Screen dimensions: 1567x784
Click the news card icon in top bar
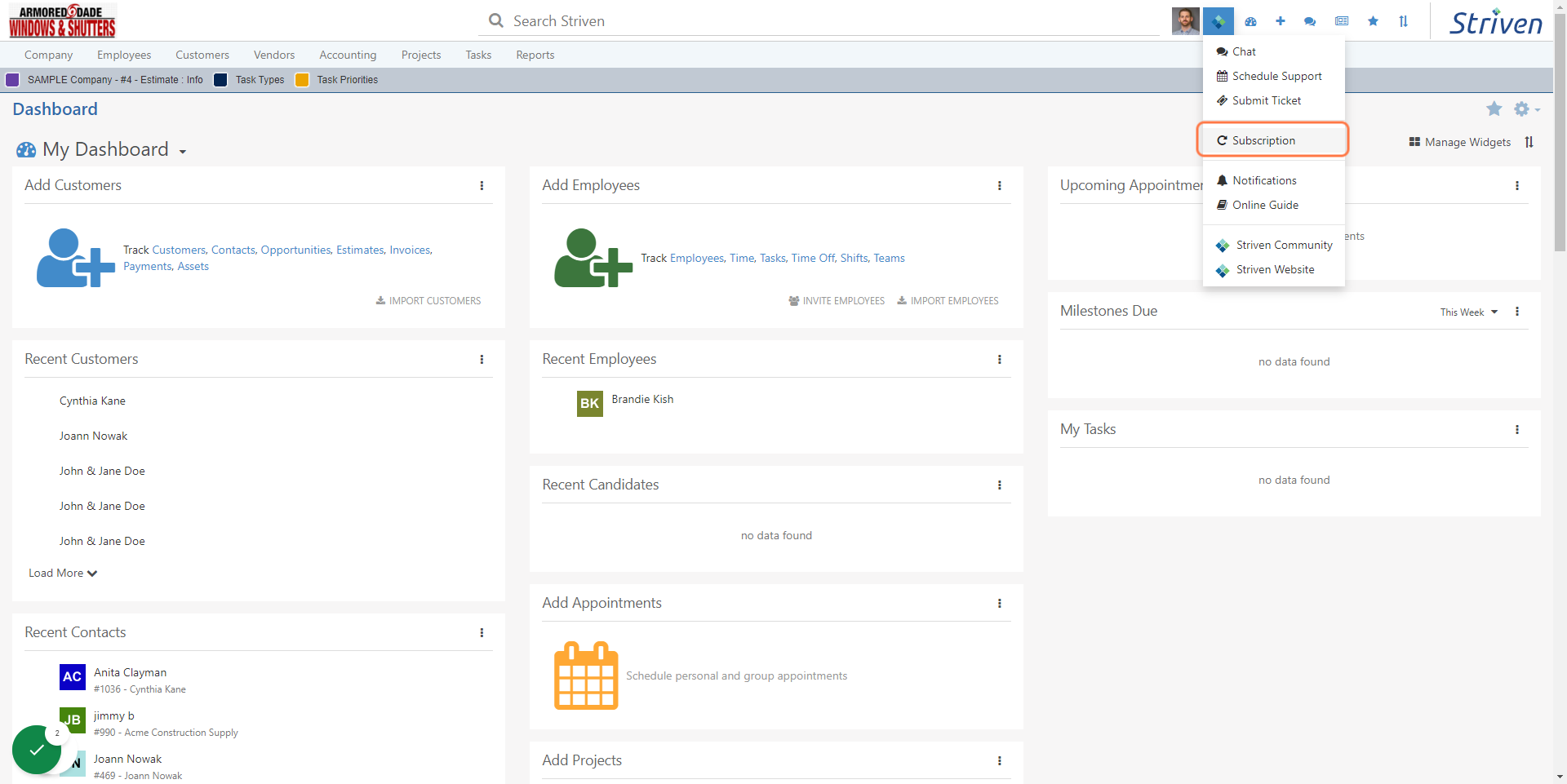pos(1342,21)
